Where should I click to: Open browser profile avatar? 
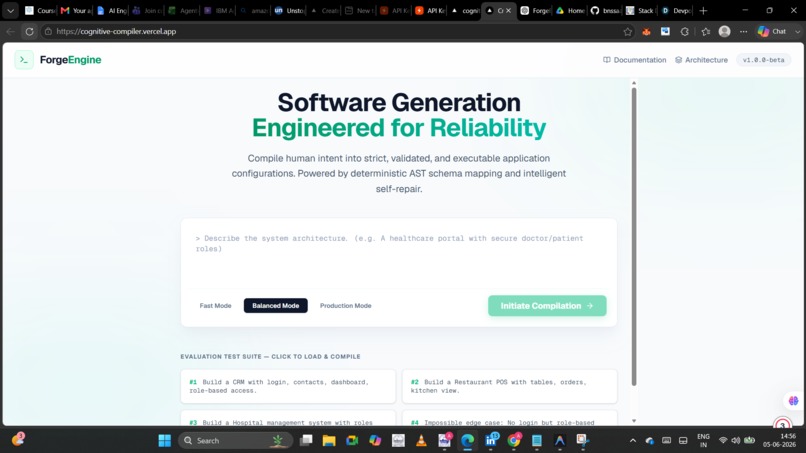coord(724,31)
